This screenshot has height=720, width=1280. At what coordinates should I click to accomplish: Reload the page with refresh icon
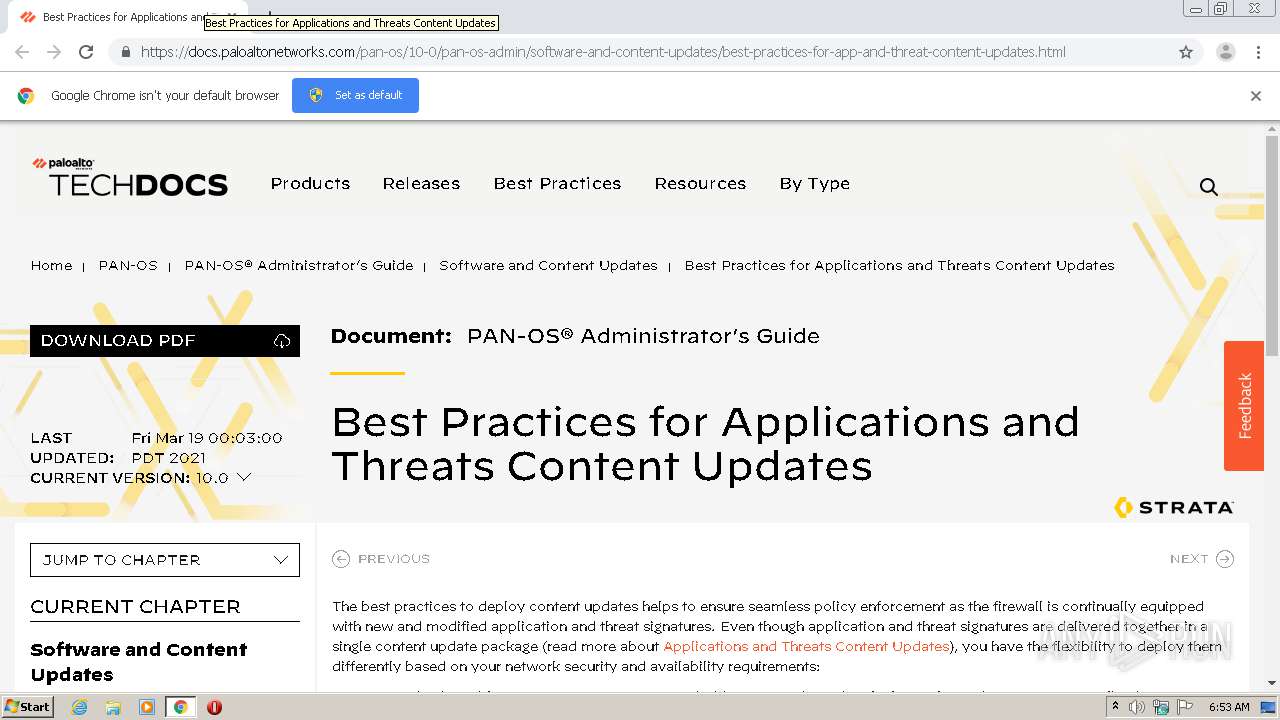pyautogui.click(x=86, y=52)
